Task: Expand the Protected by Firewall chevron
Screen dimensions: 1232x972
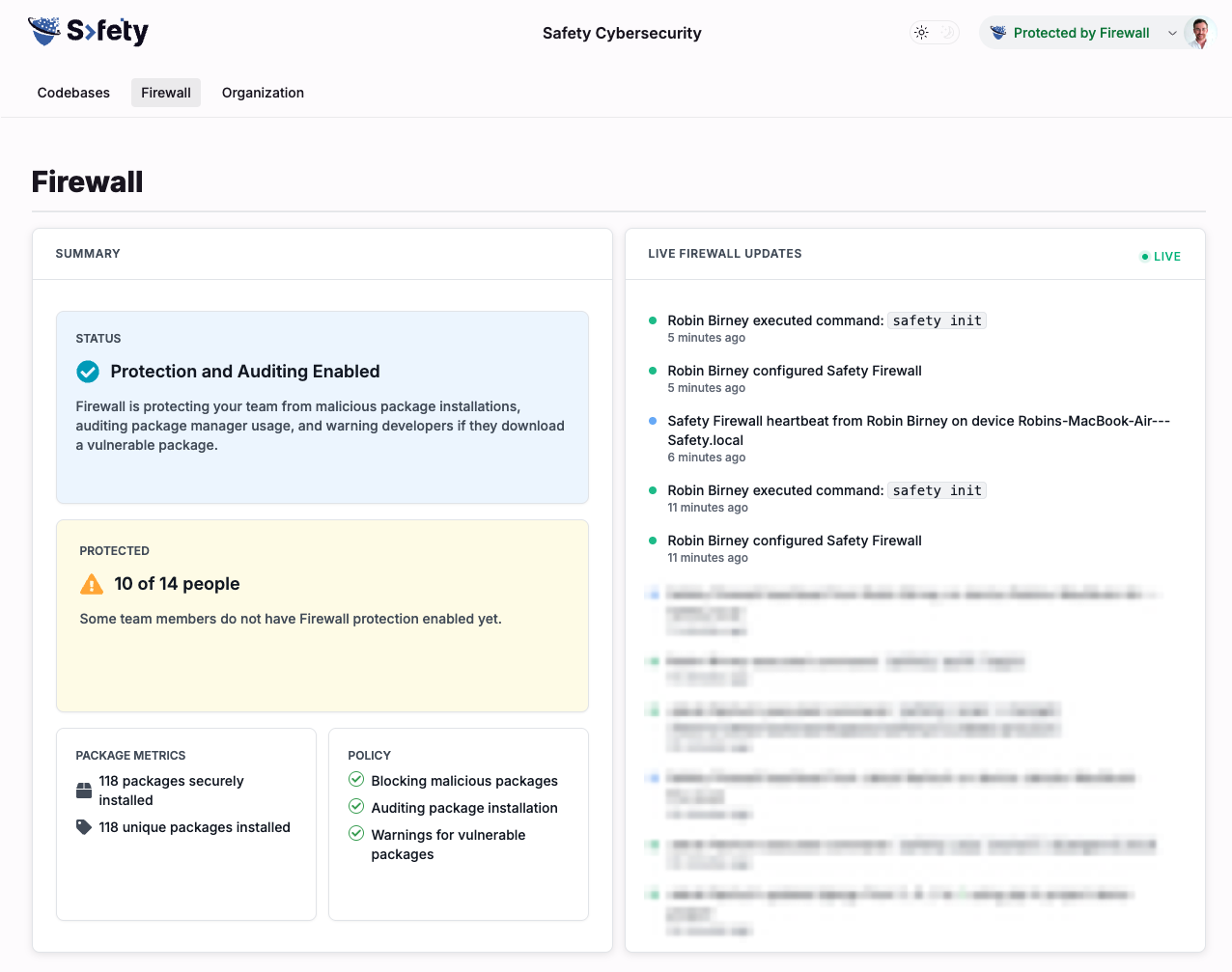Action: [1172, 33]
